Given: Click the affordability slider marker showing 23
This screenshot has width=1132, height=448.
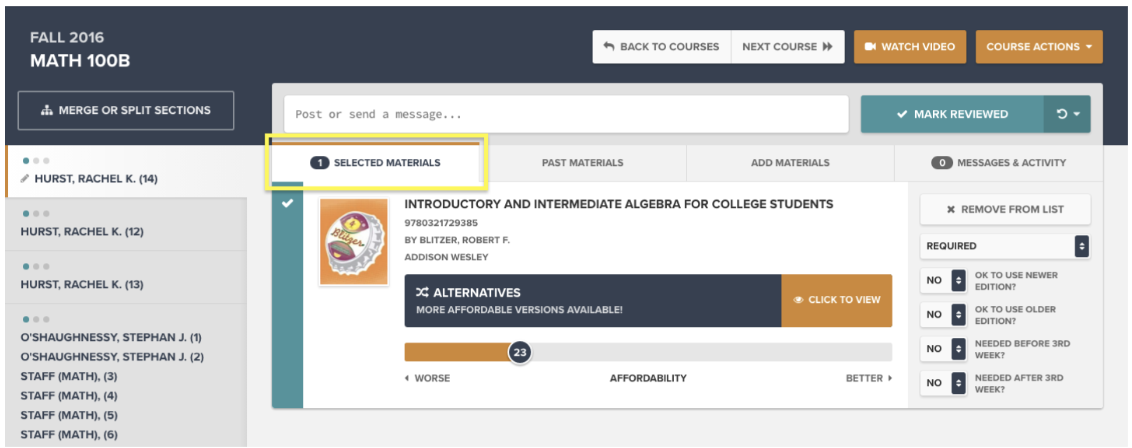Looking at the screenshot, I should click(519, 352).
